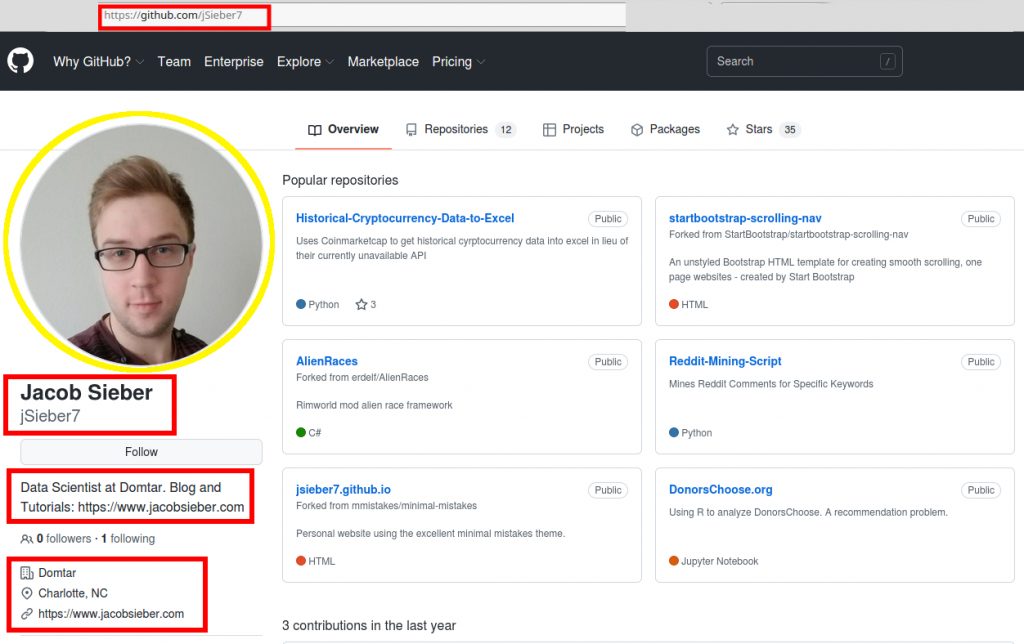Switch to the Repositories tab
The height and width of the screenshot is (644, 1024).
459,130
